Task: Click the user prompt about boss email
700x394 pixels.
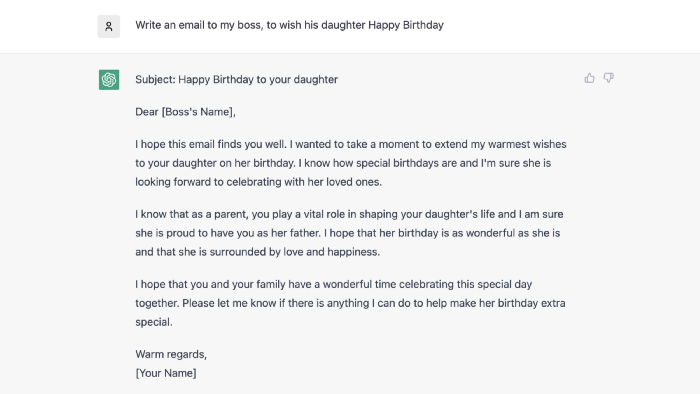Action: (289, 25)
